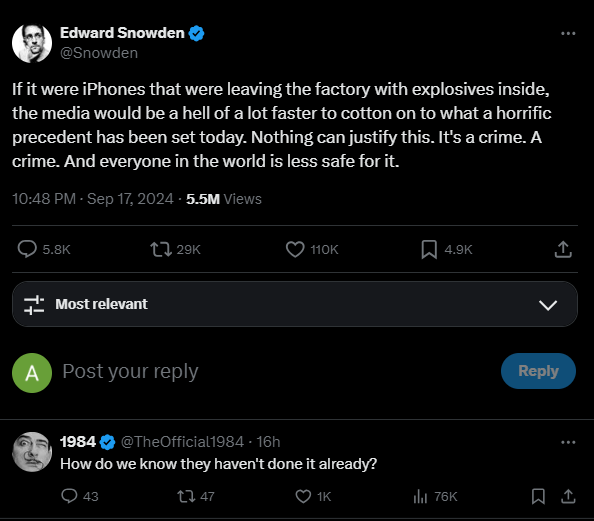Click the blue Reply button
Screen dimensions: 594x521
pos(538,371)
